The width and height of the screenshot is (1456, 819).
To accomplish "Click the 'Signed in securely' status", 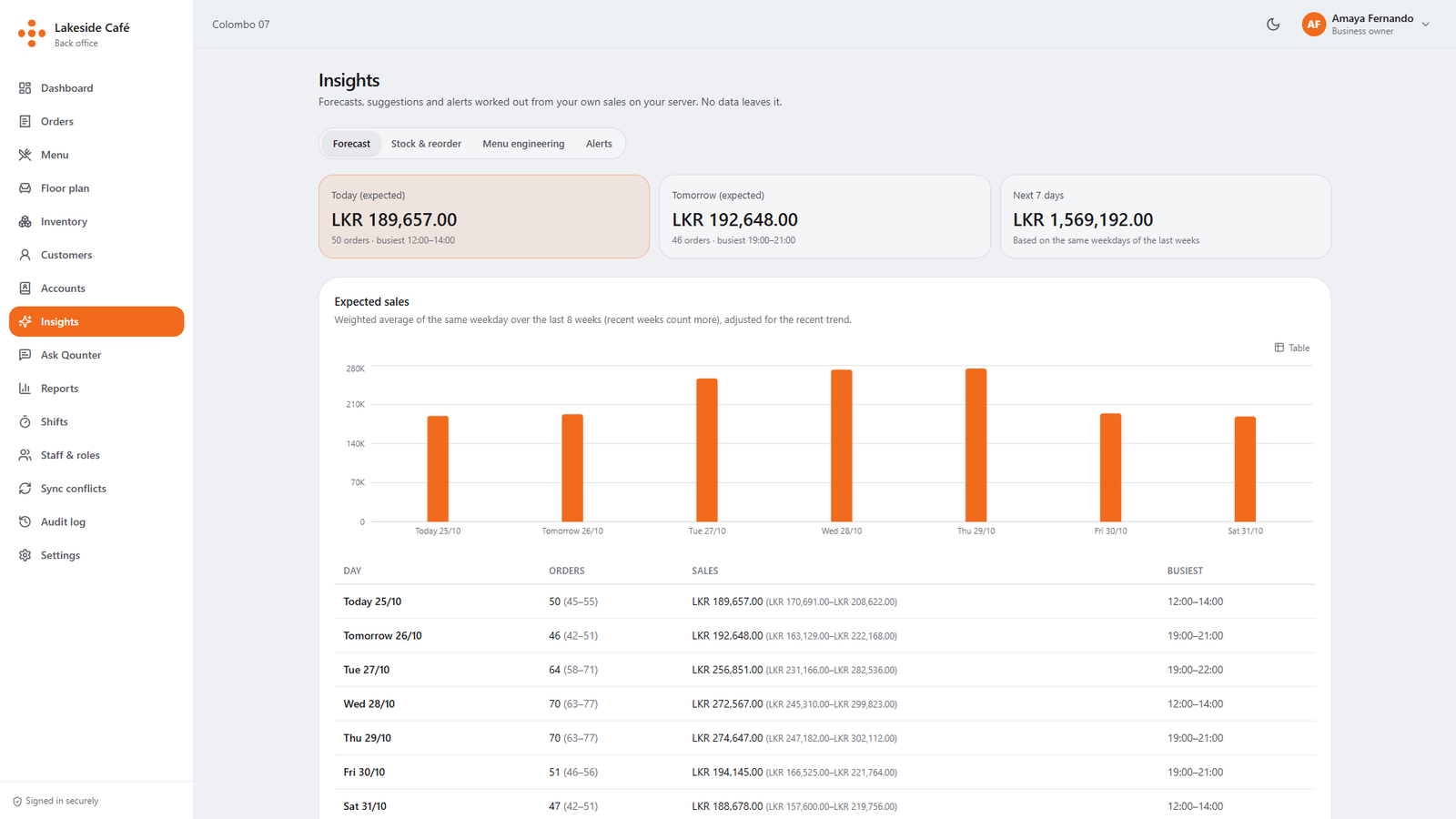I will click(x=56, y=801).
